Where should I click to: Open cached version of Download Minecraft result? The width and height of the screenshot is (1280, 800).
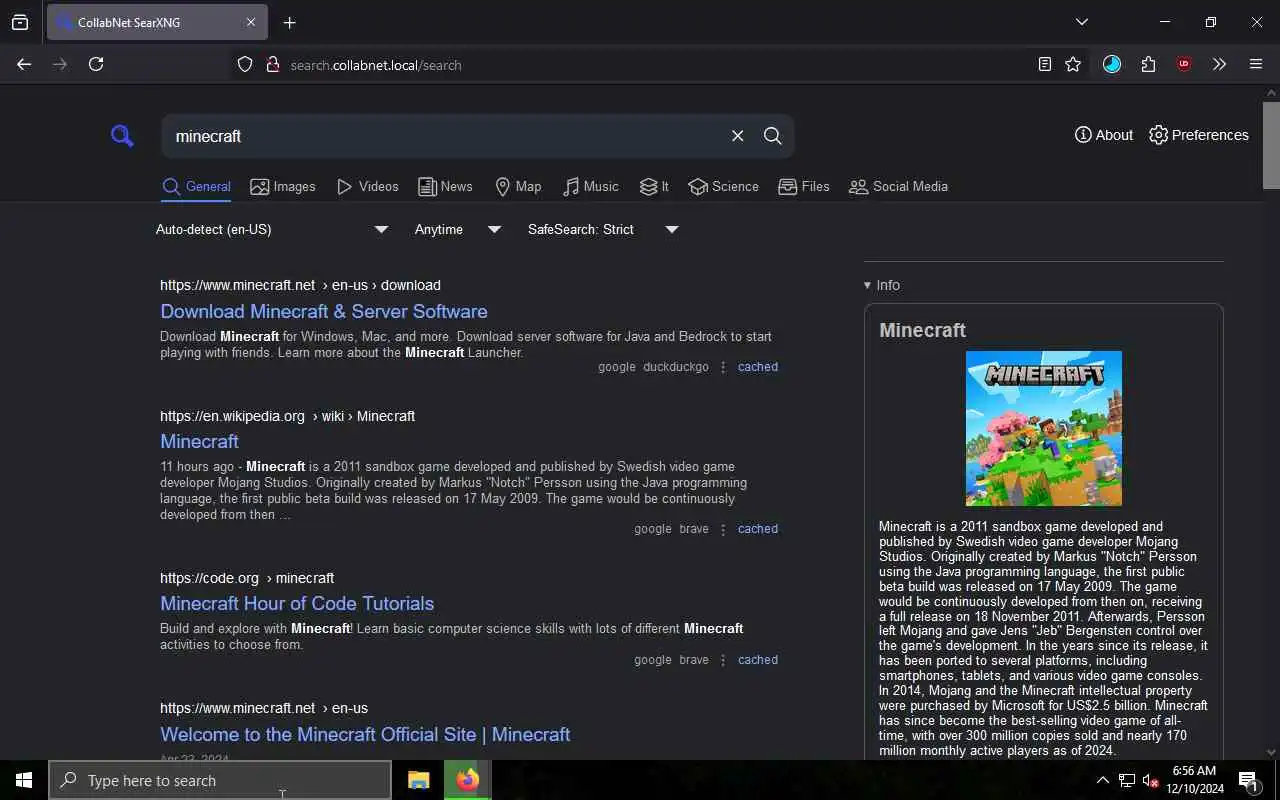(x=758, y=367)
